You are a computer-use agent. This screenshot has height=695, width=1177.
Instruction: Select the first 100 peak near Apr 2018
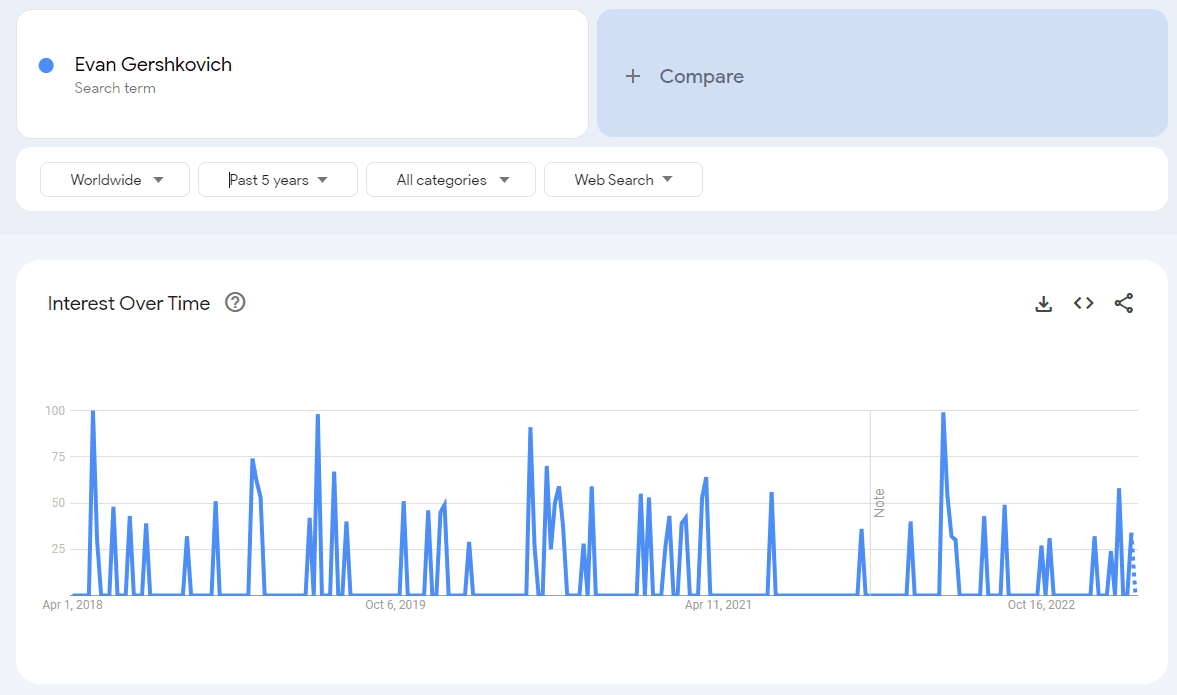point(92,412)
